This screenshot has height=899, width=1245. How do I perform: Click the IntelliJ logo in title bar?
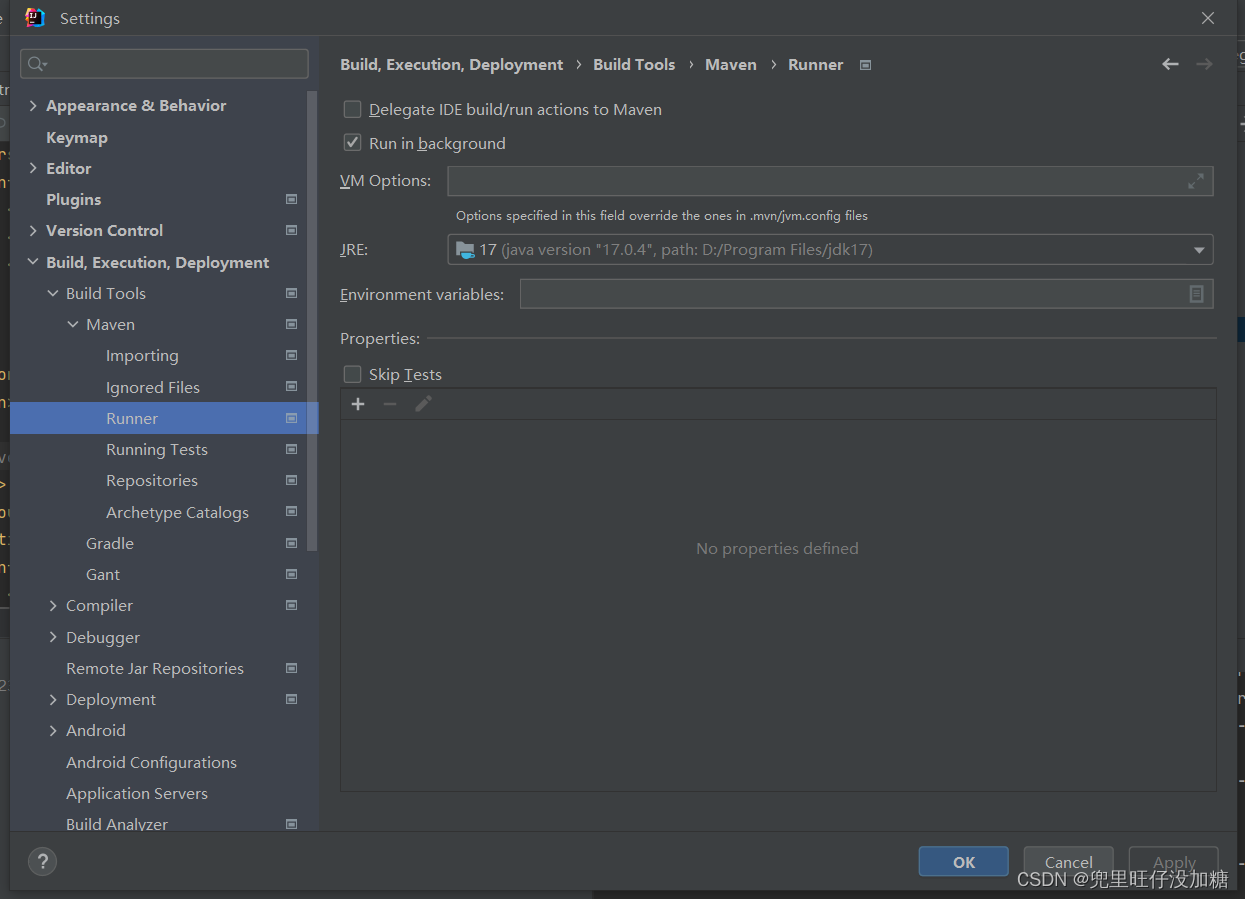(x=35, y=18)
